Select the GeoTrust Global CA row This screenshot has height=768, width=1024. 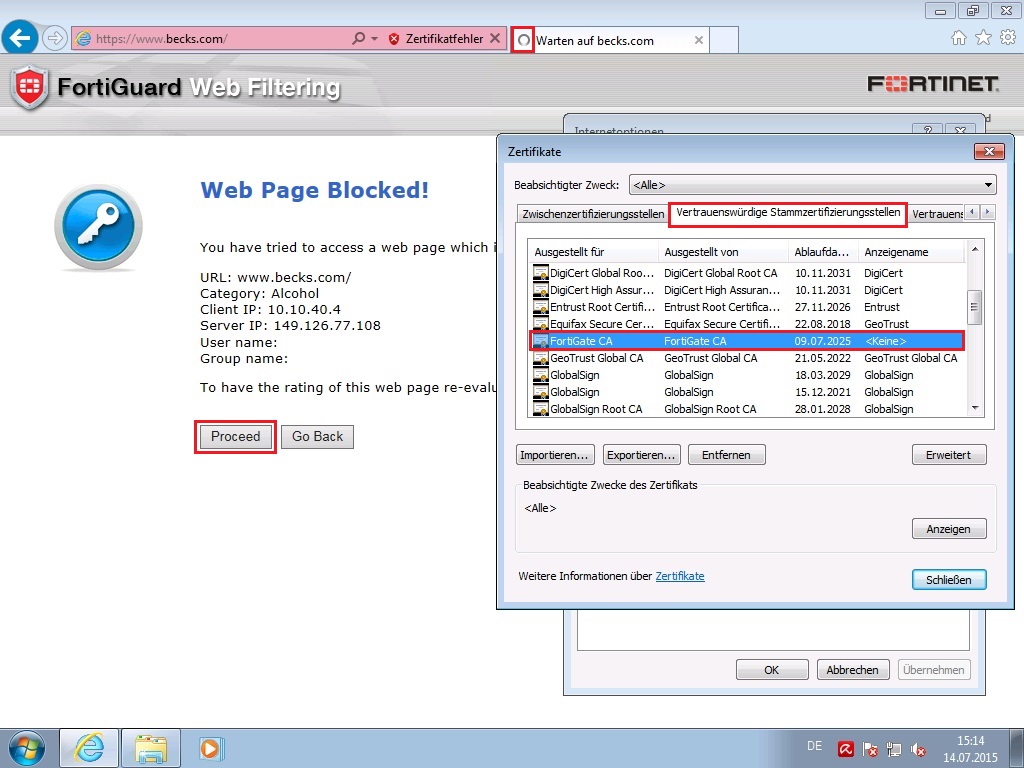coord(746,358)
